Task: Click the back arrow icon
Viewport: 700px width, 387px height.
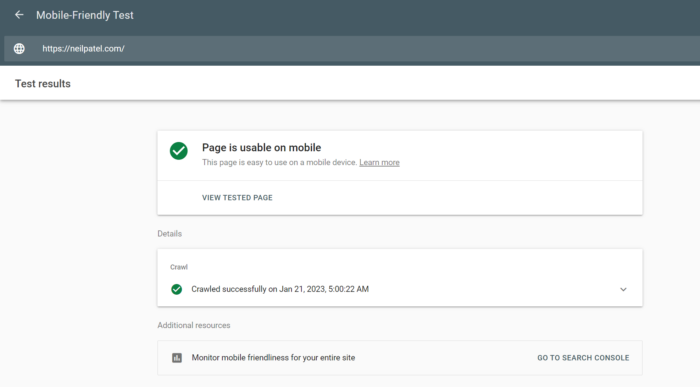Action: coord(19,15)
